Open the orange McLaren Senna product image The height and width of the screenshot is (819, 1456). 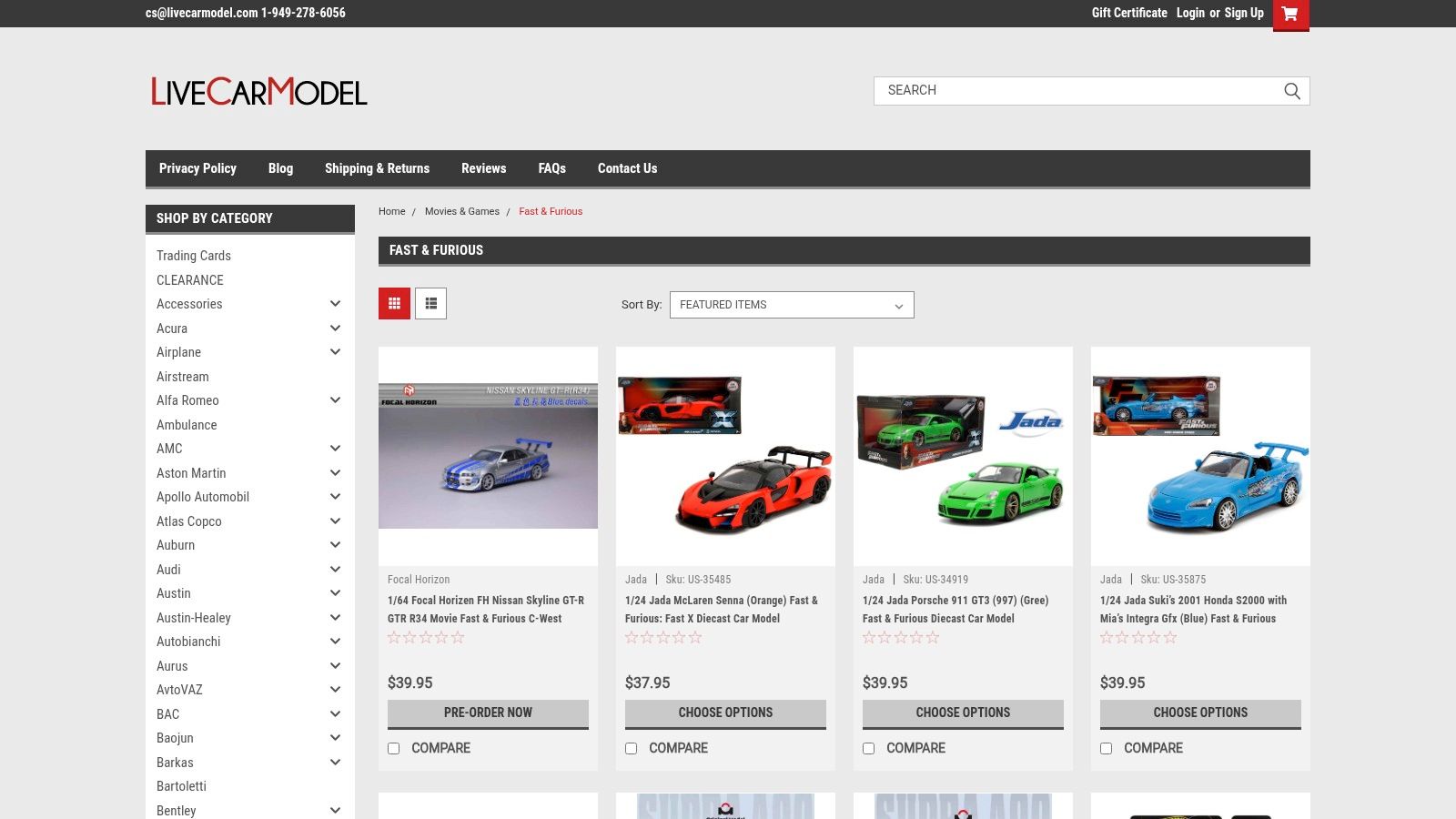tap(725, 456)
